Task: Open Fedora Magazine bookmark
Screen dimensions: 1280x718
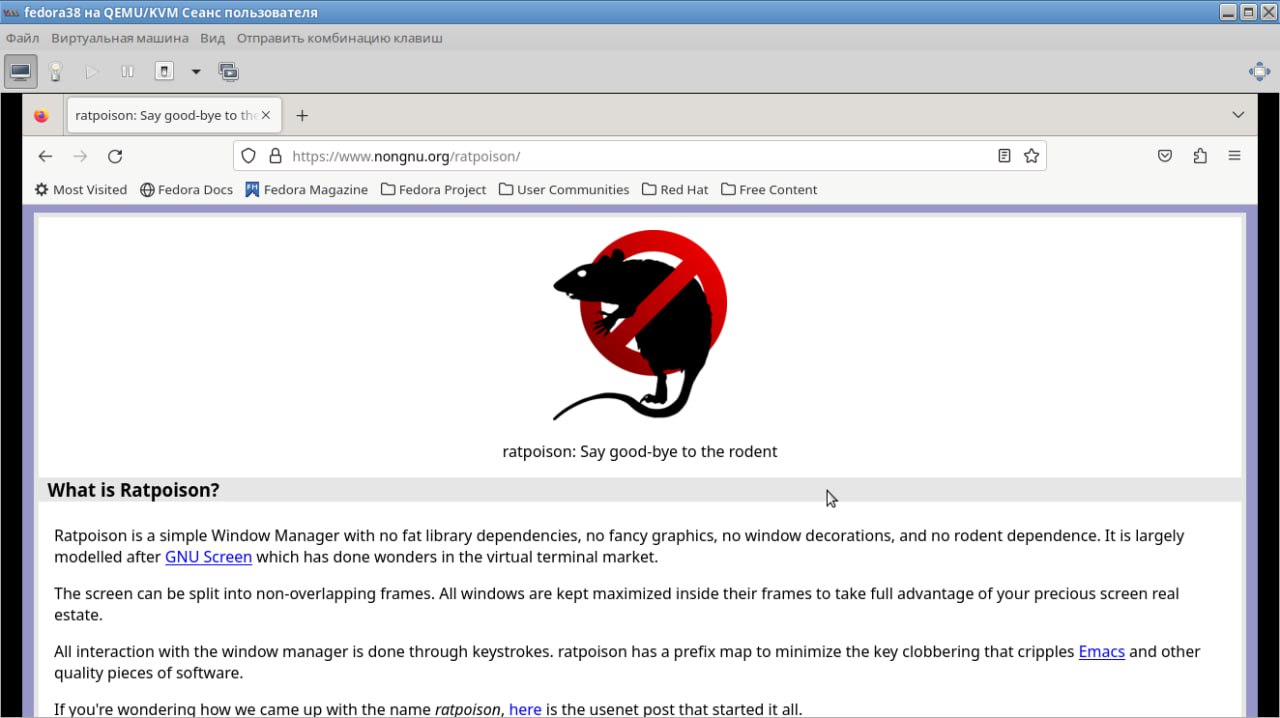Action: (307, 189)
